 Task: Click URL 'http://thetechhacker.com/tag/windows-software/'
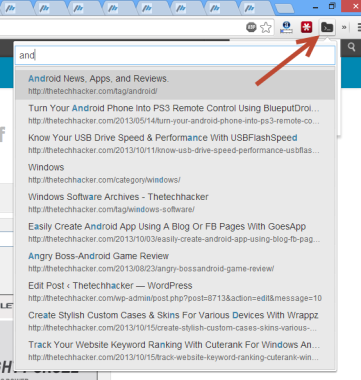point(111,209)
